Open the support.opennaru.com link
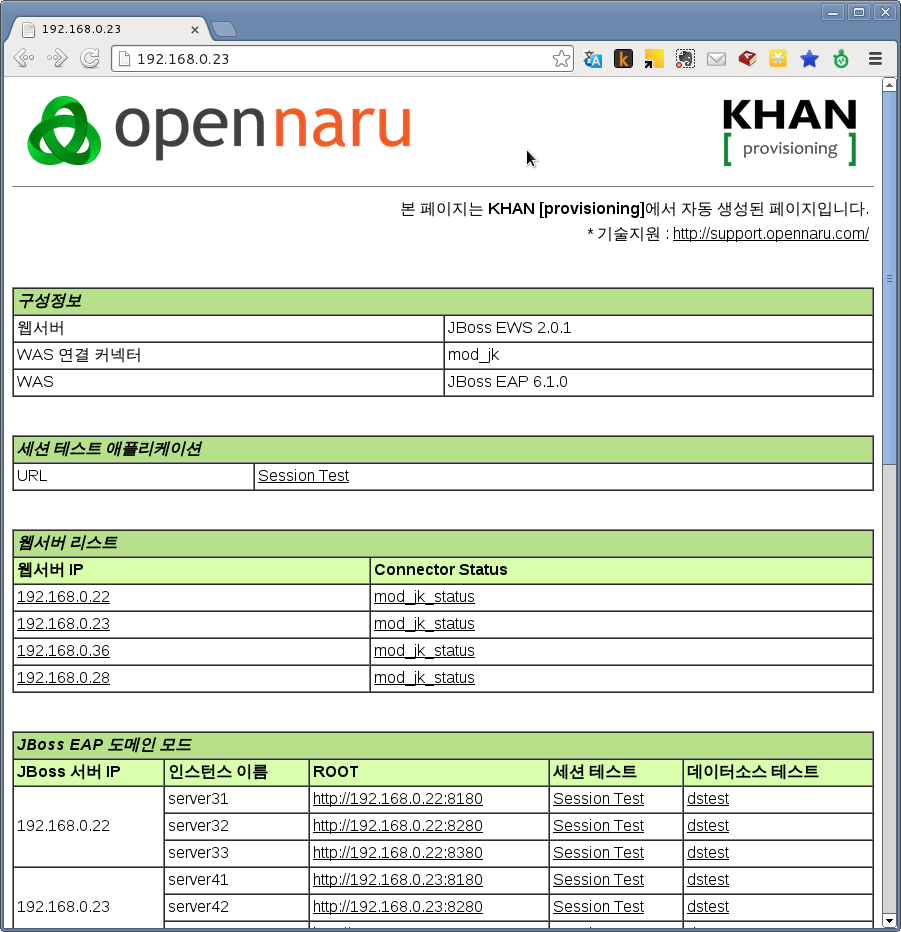 (770, 234)
